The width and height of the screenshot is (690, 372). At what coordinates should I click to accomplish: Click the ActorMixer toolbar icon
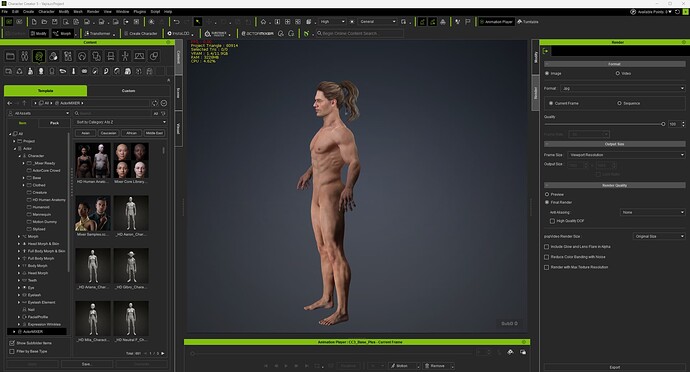[x=257, y=33]
